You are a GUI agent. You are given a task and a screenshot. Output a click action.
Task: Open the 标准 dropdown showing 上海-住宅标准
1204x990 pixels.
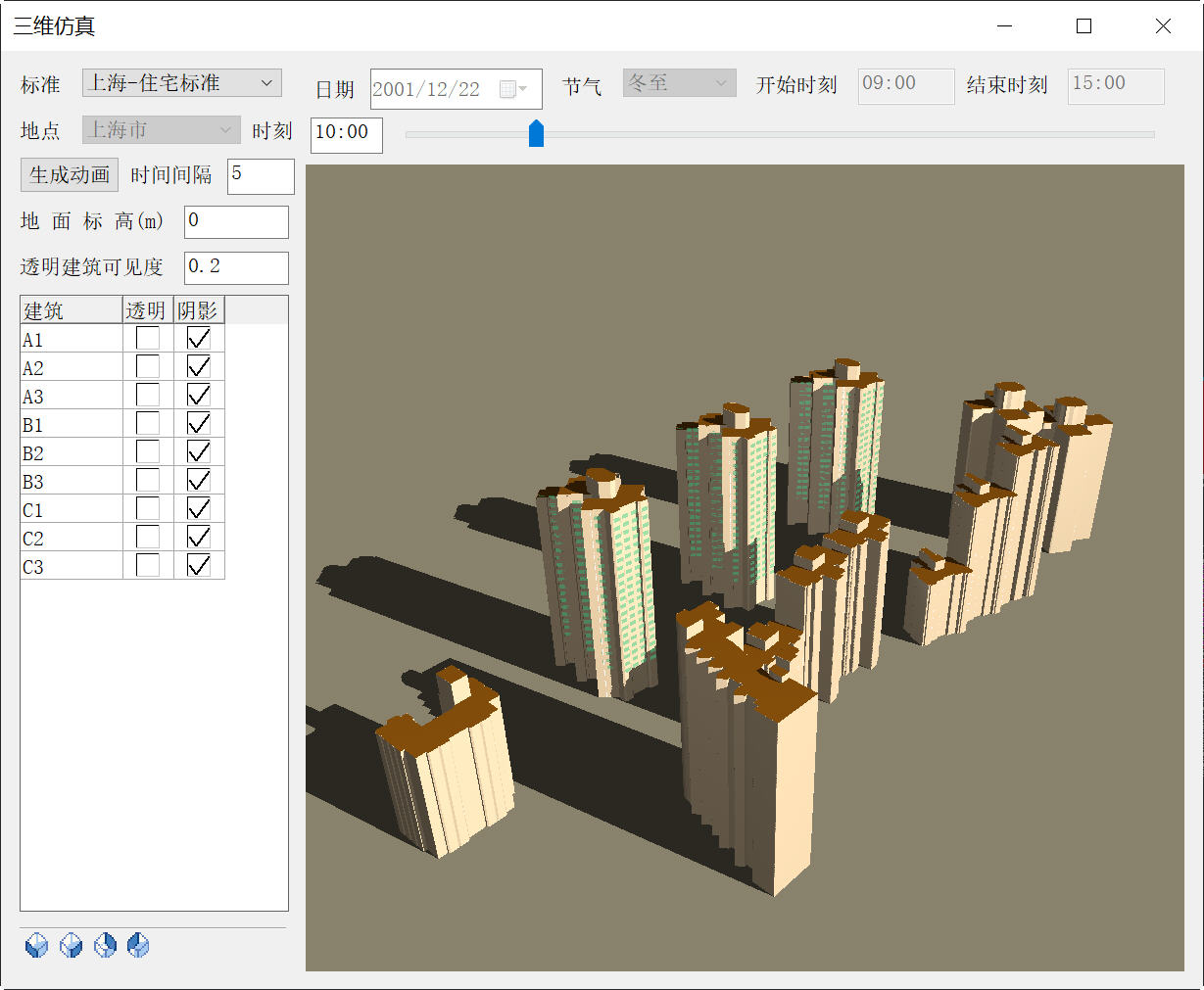coord(182,83)
